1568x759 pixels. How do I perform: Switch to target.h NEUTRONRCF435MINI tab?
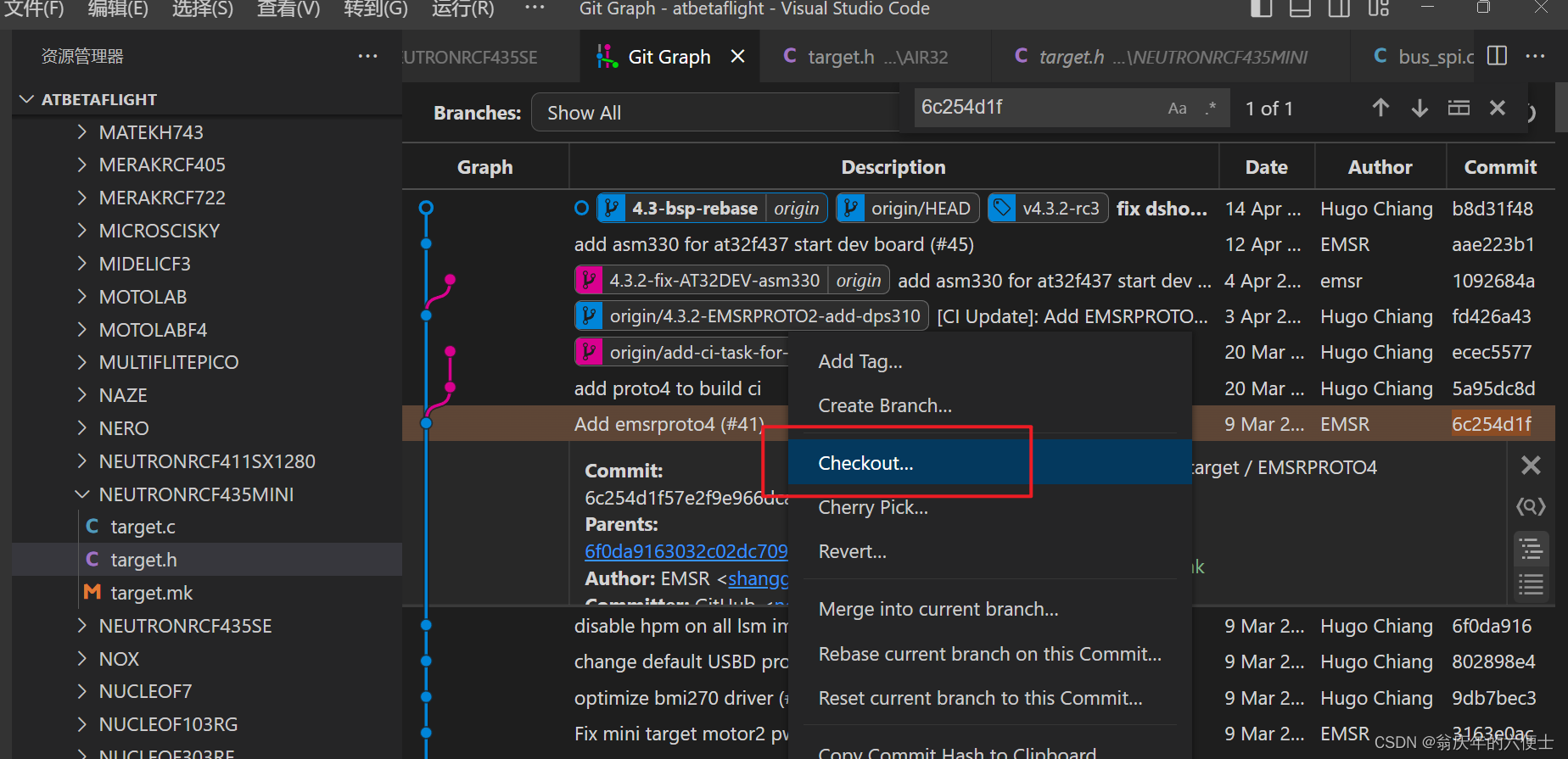[1171, 57]
